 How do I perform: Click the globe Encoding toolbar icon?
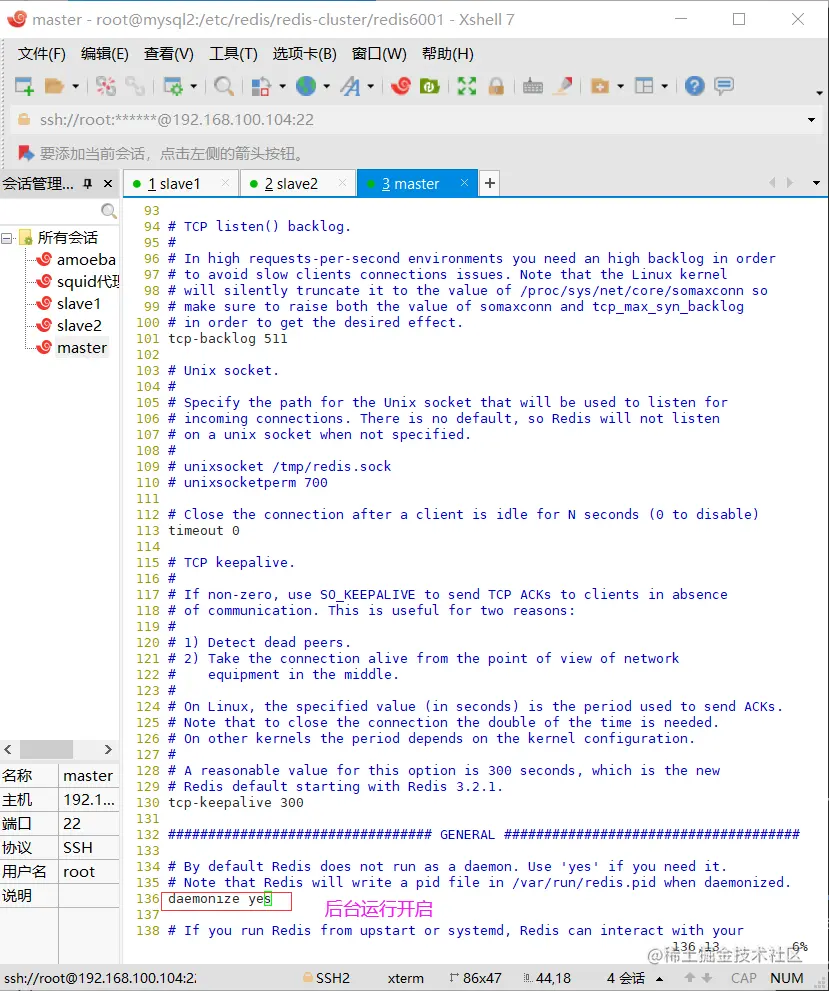pos(306,86)
